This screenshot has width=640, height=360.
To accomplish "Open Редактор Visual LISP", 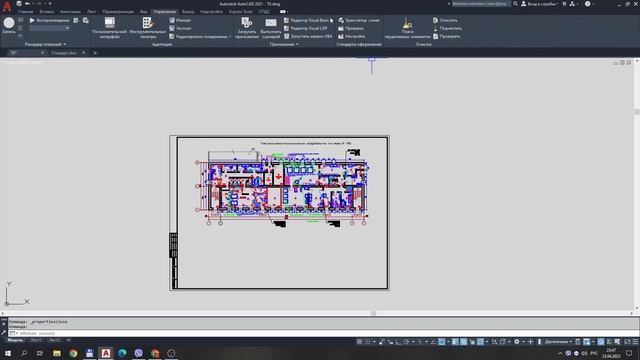I will (x=306, y=28).
